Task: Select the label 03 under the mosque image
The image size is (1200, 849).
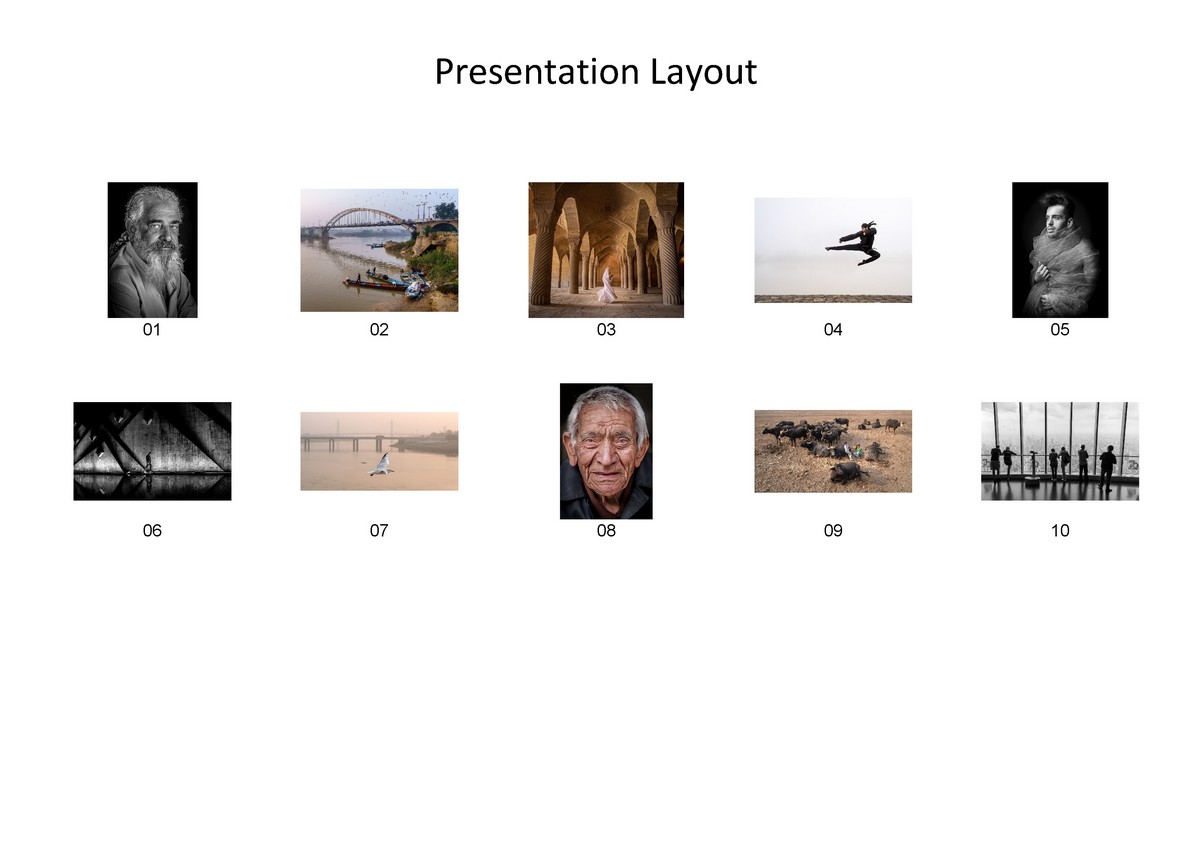Action: [x=605, y=330]
